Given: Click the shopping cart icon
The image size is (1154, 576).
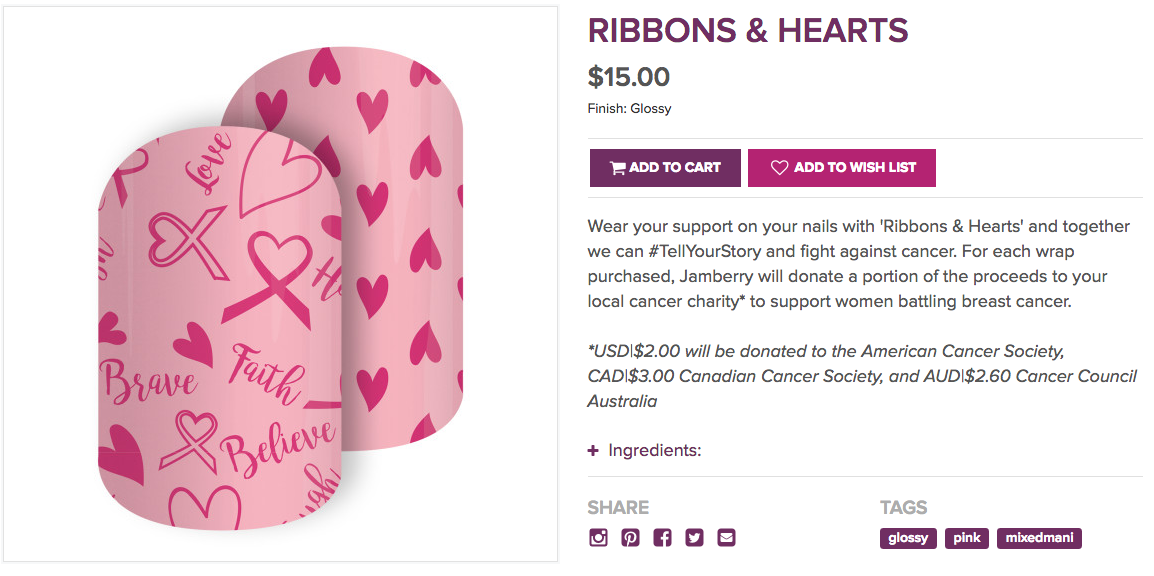Looking at the screenshot, I should coord(617,168).
